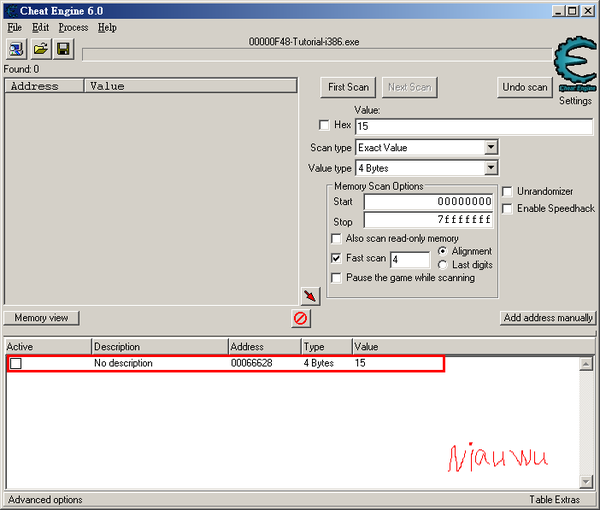Open the process list computer icon
Viewport: 600px width, 510px height.
pyautogui.click(x=16, y=49)
